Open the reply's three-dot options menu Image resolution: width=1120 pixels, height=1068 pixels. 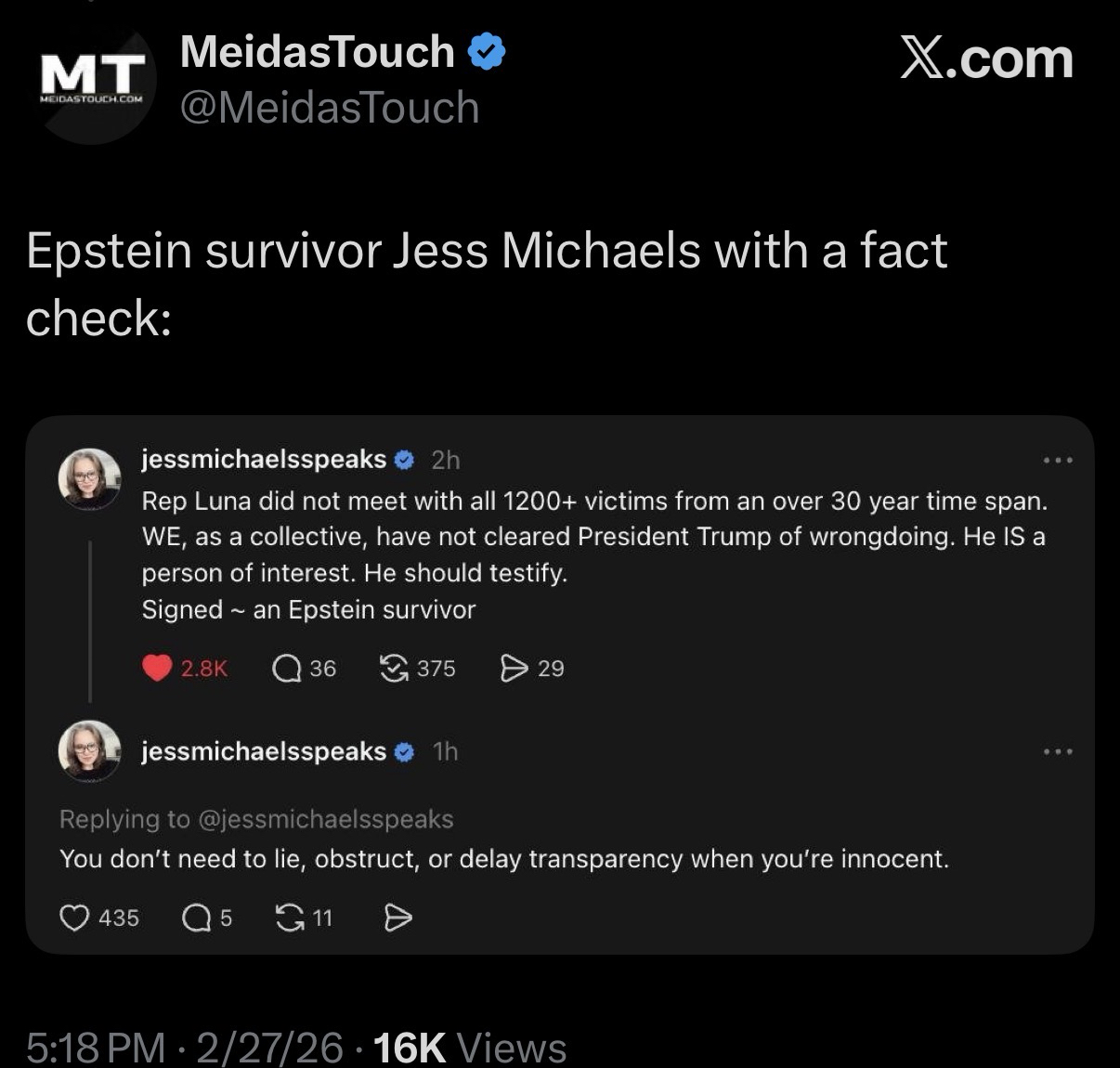1058,751
